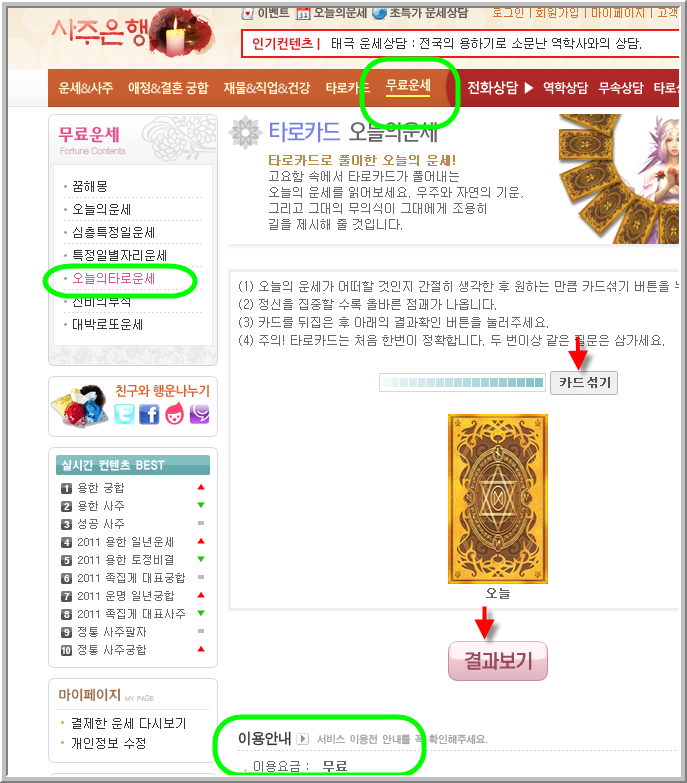Click the pink 결과보기 button
The width and height of the screenshot is (687, 783).
coord(498,661)
